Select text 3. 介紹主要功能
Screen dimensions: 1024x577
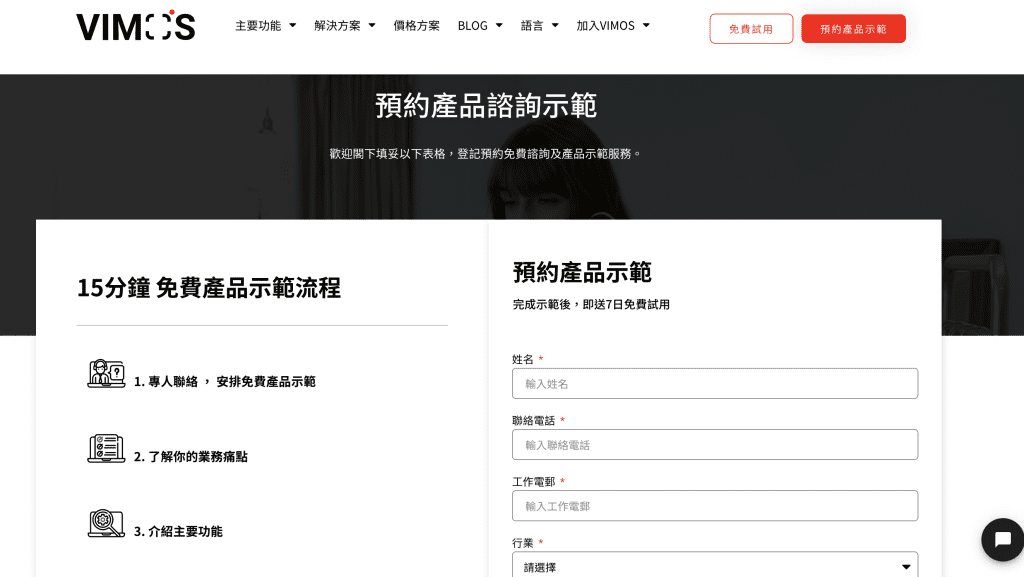[178, 531]
